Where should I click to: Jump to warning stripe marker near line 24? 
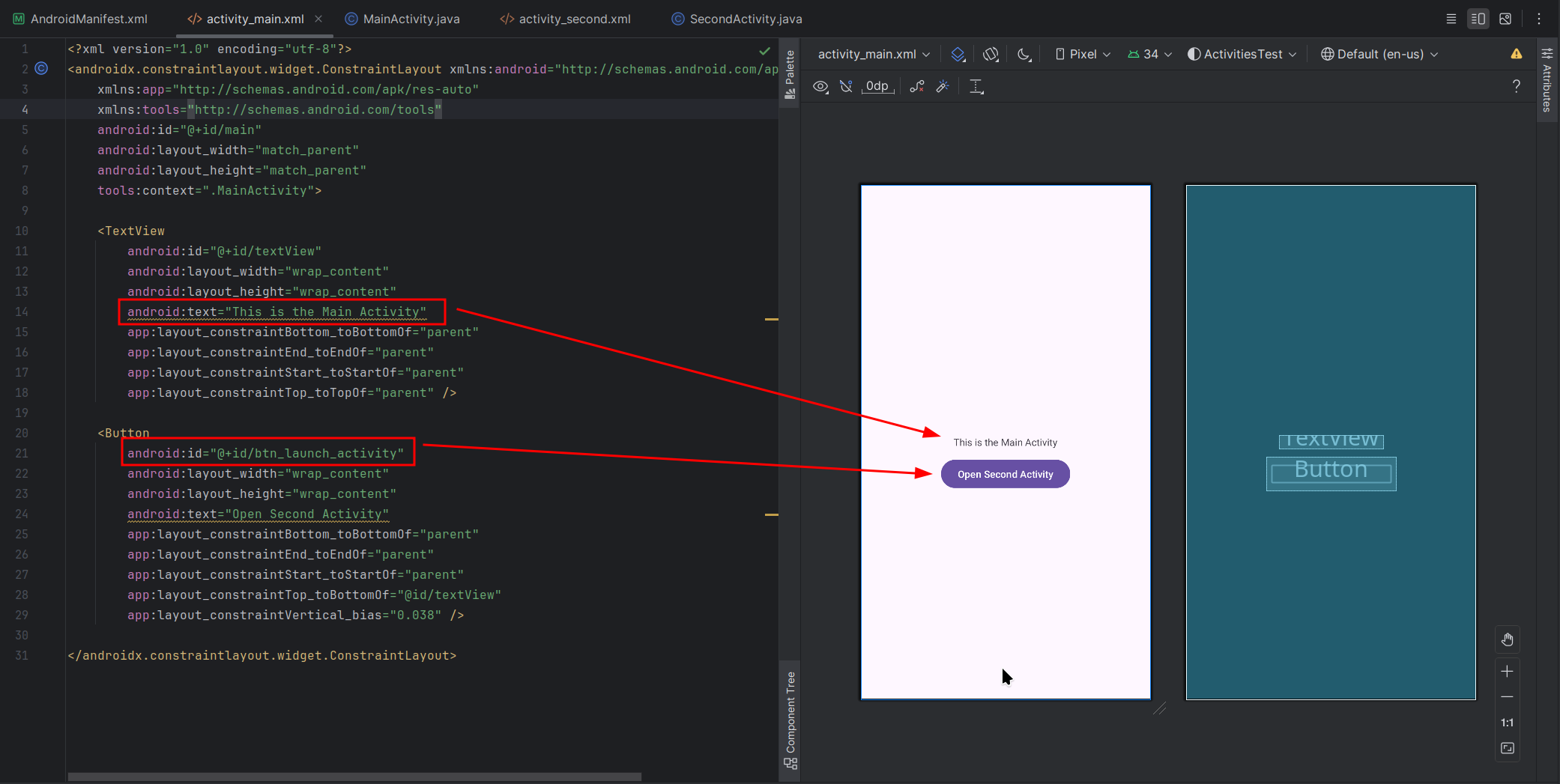(x=771, y=514)
